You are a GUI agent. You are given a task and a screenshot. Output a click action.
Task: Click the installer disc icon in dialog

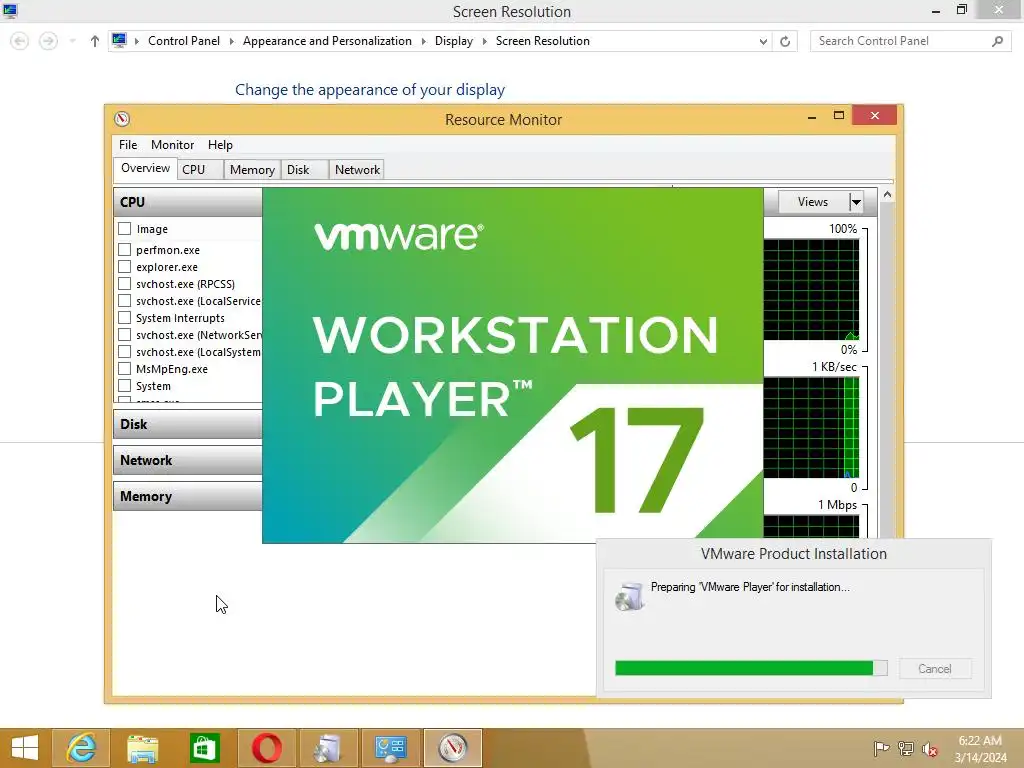630,596
